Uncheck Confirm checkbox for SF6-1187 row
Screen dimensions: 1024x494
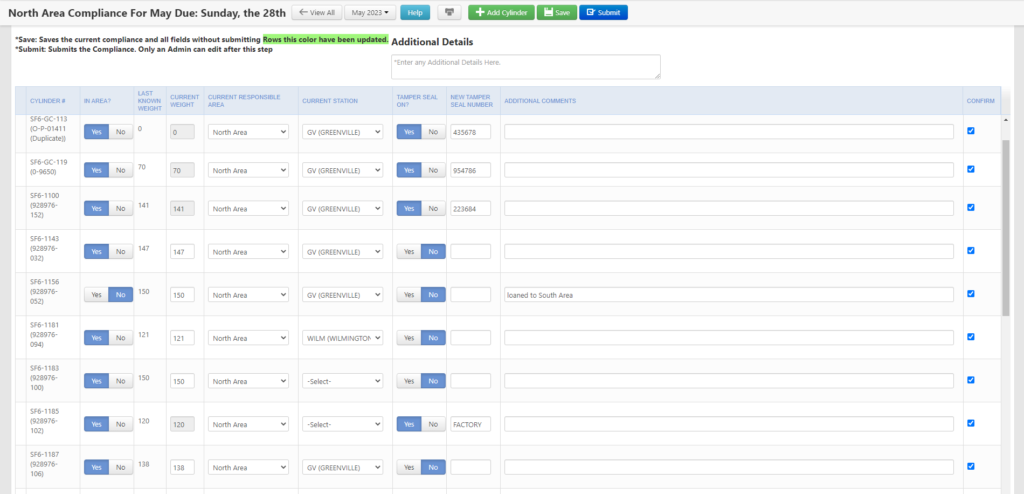pos(971,466)
